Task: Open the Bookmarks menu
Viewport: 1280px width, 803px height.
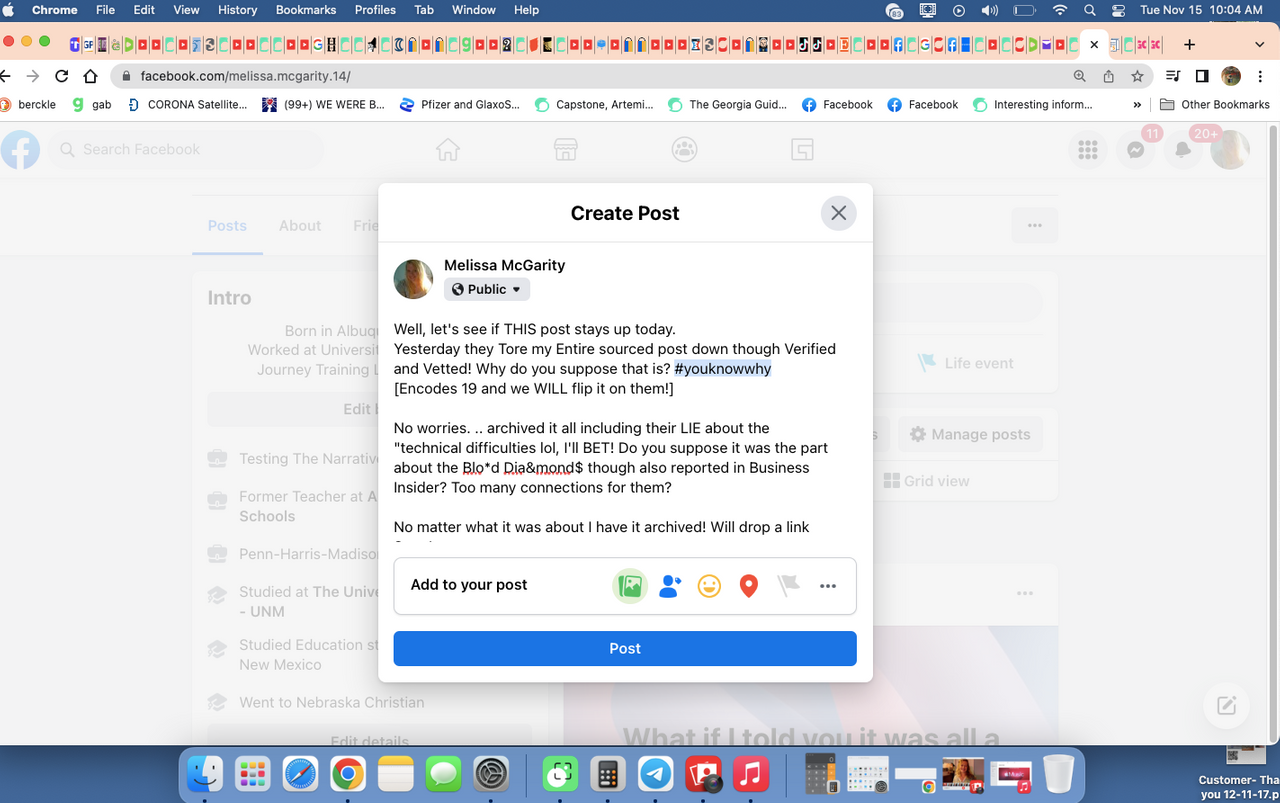Action: point(306,10)
